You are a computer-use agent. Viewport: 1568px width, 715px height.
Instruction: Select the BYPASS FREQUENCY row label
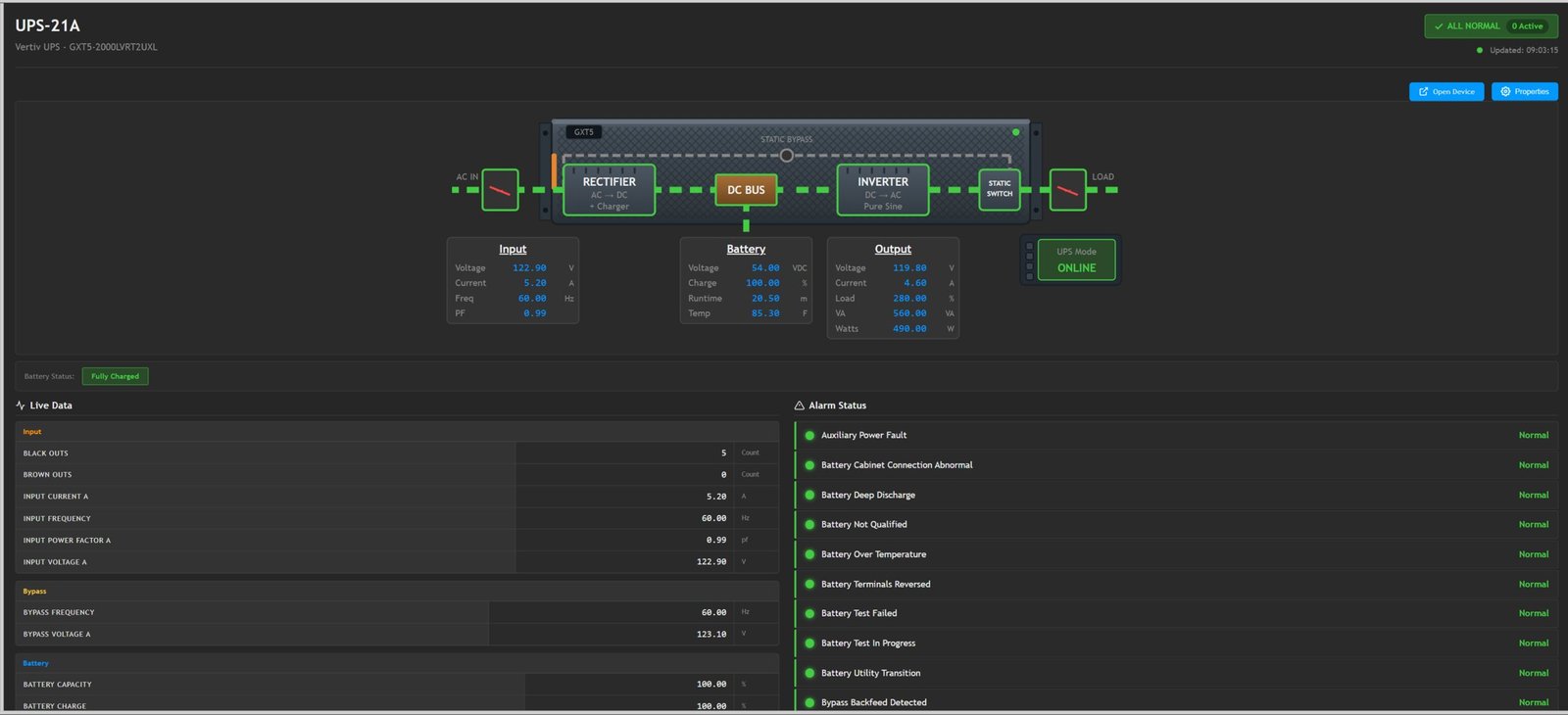pyautogui.click(x=59, y=613)
